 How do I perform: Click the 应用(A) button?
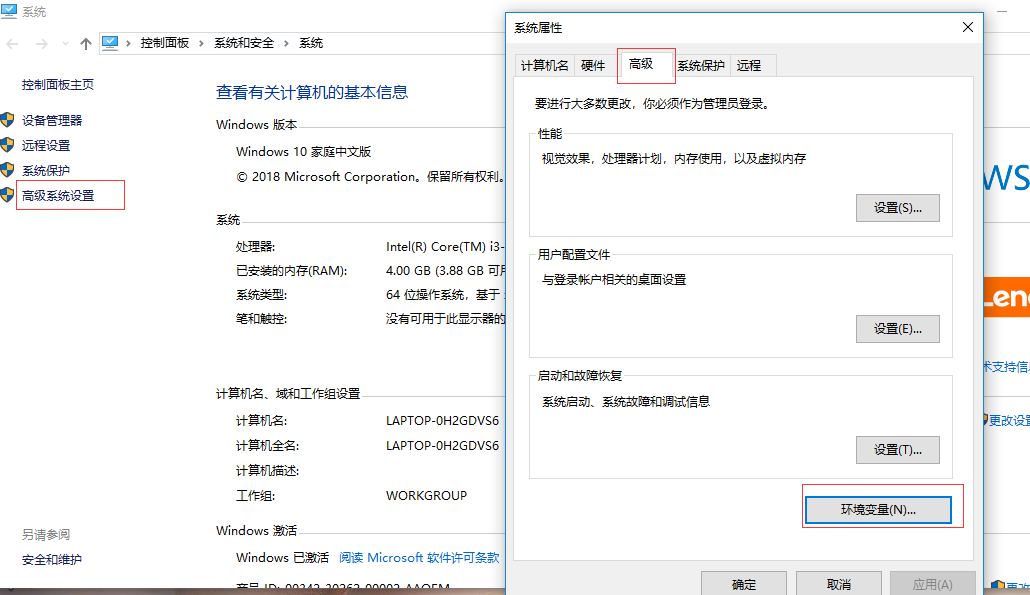932,586
